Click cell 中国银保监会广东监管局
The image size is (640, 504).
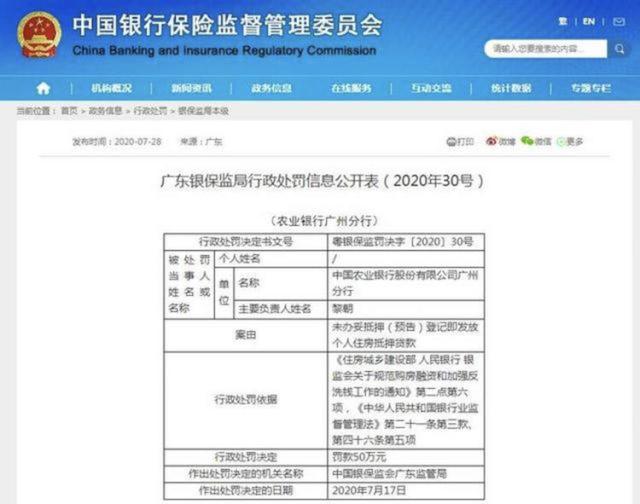pyautogui.click(x=406, y=473)
